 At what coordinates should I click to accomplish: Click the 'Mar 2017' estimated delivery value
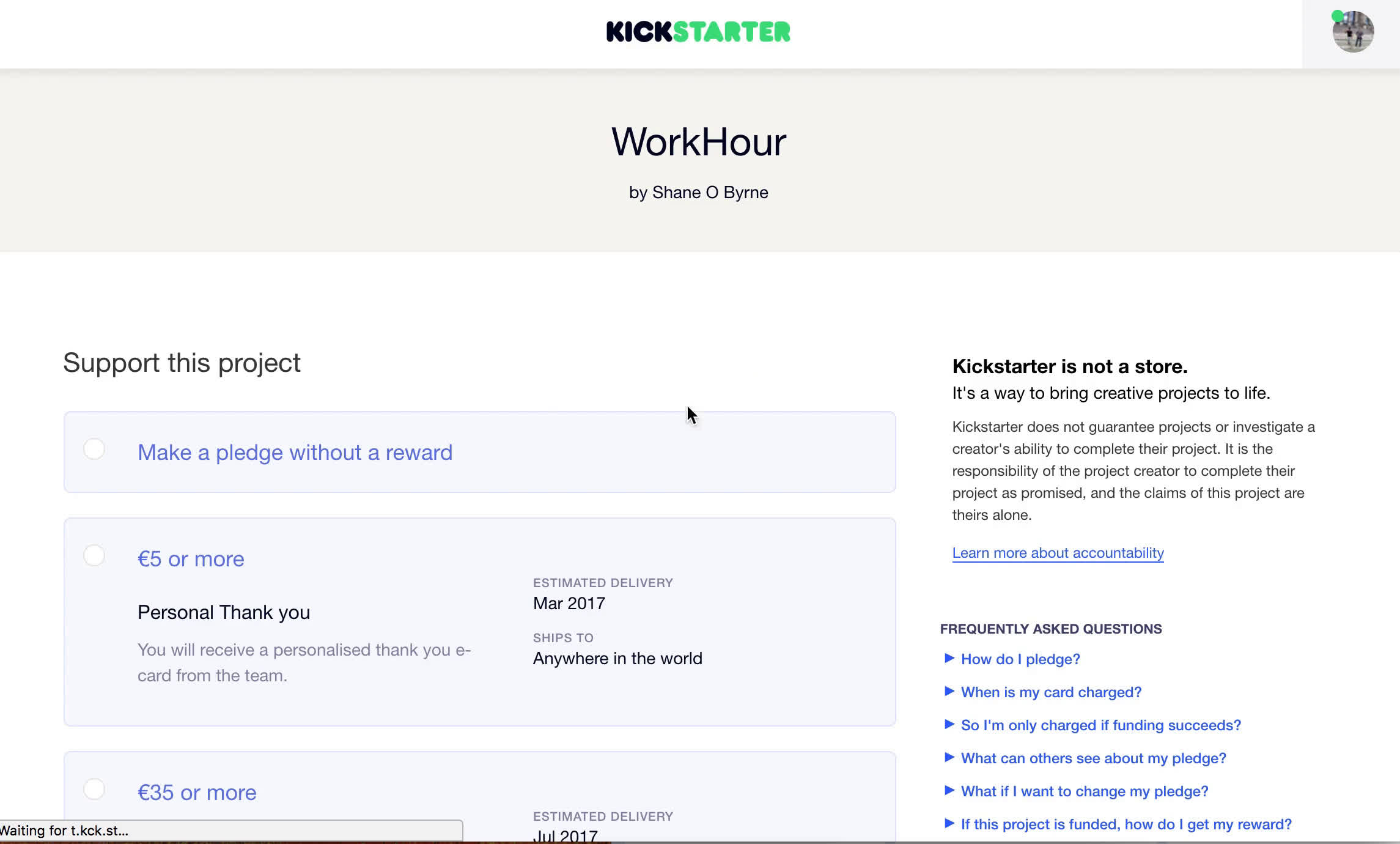569,603
